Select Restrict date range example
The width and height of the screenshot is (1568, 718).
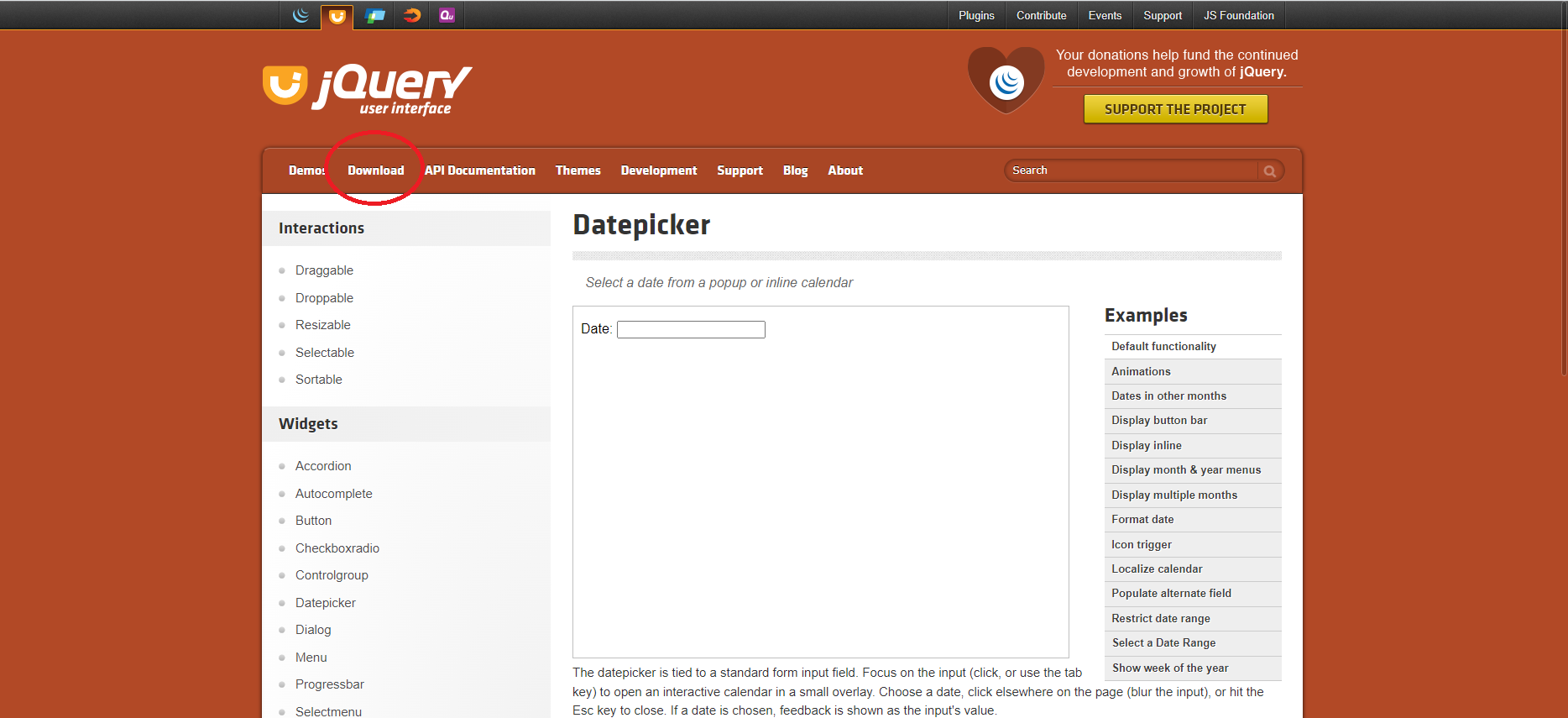point(1193,619)
